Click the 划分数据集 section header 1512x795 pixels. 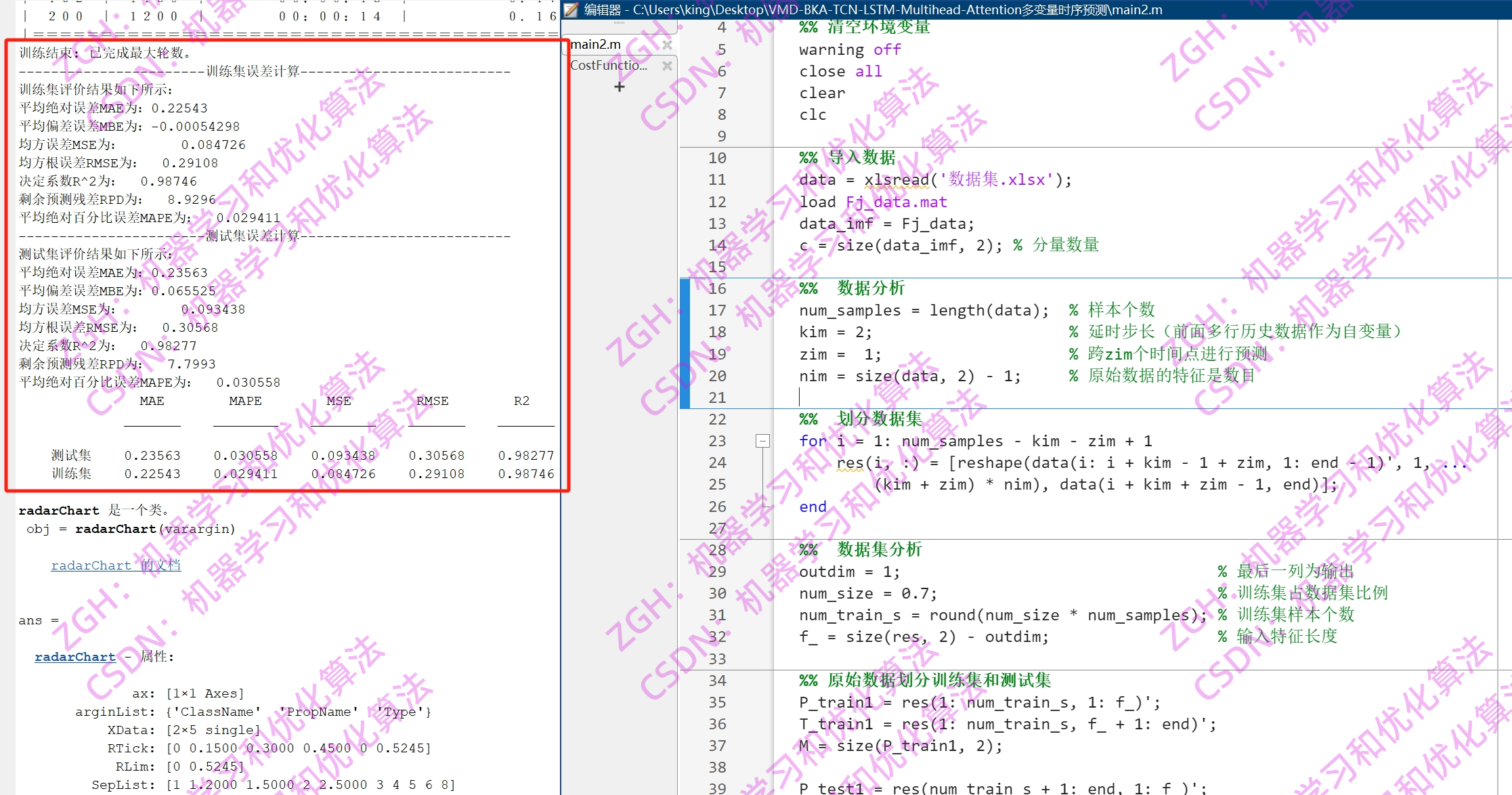879,419
